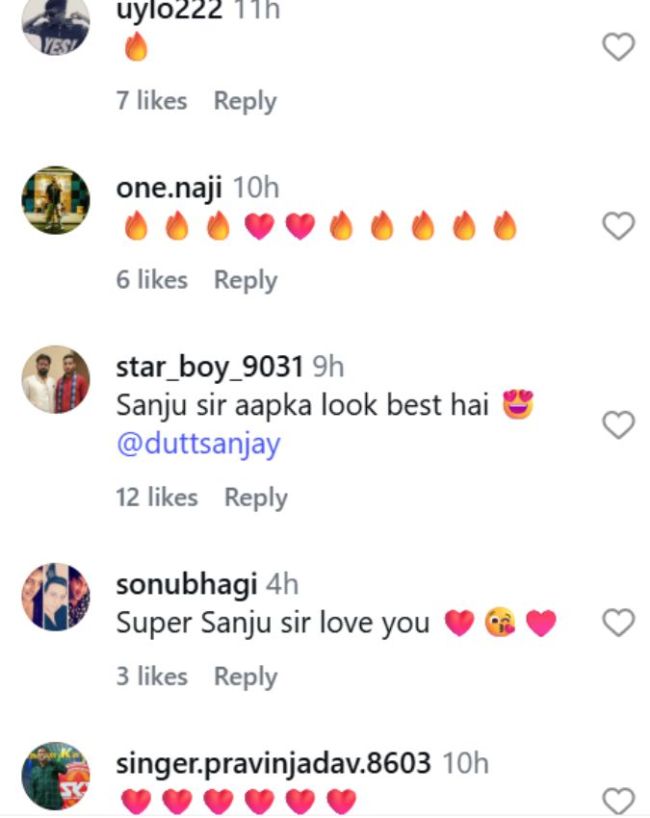Heart the comment from sonubhagi
Screen dimensions: 650x818
coord(619,623)
